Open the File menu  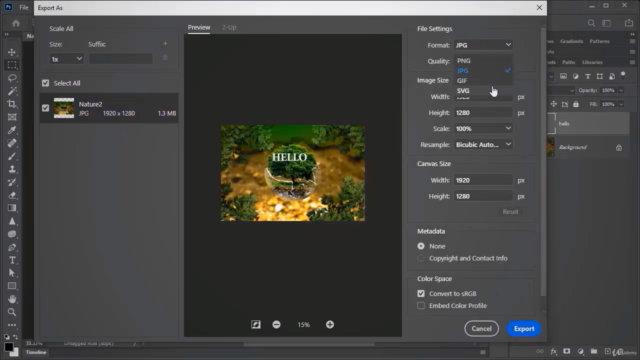pos(24,7)
